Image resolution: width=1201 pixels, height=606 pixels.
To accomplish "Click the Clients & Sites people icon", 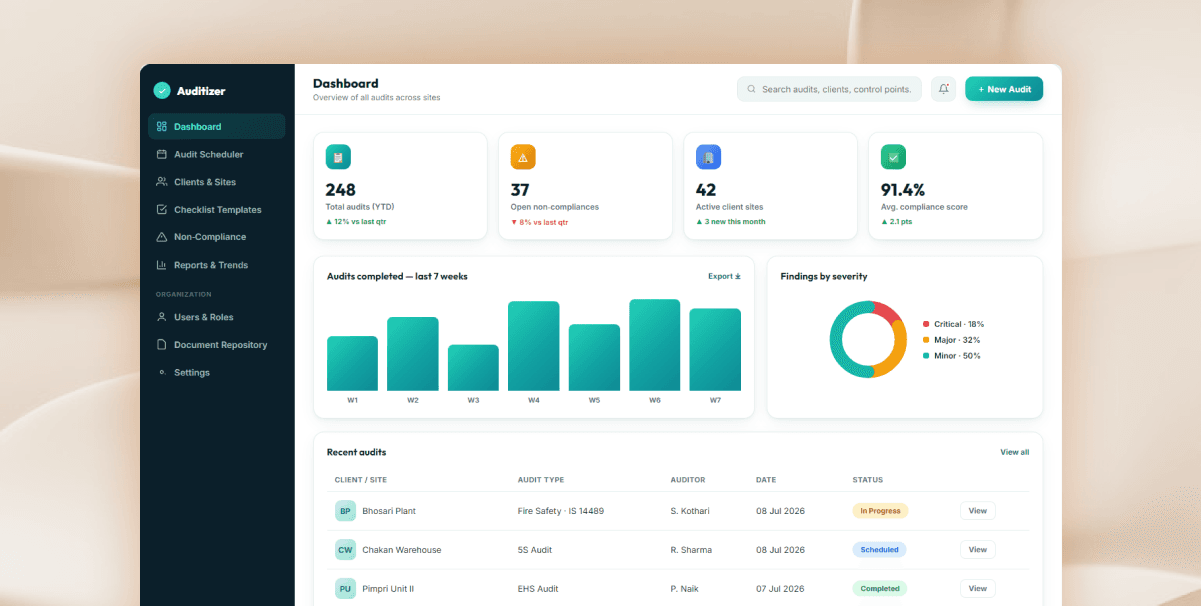I will click(162, 182).
